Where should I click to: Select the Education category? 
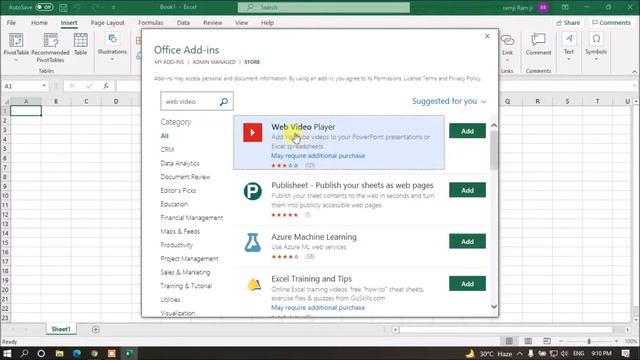pos(174,204)
